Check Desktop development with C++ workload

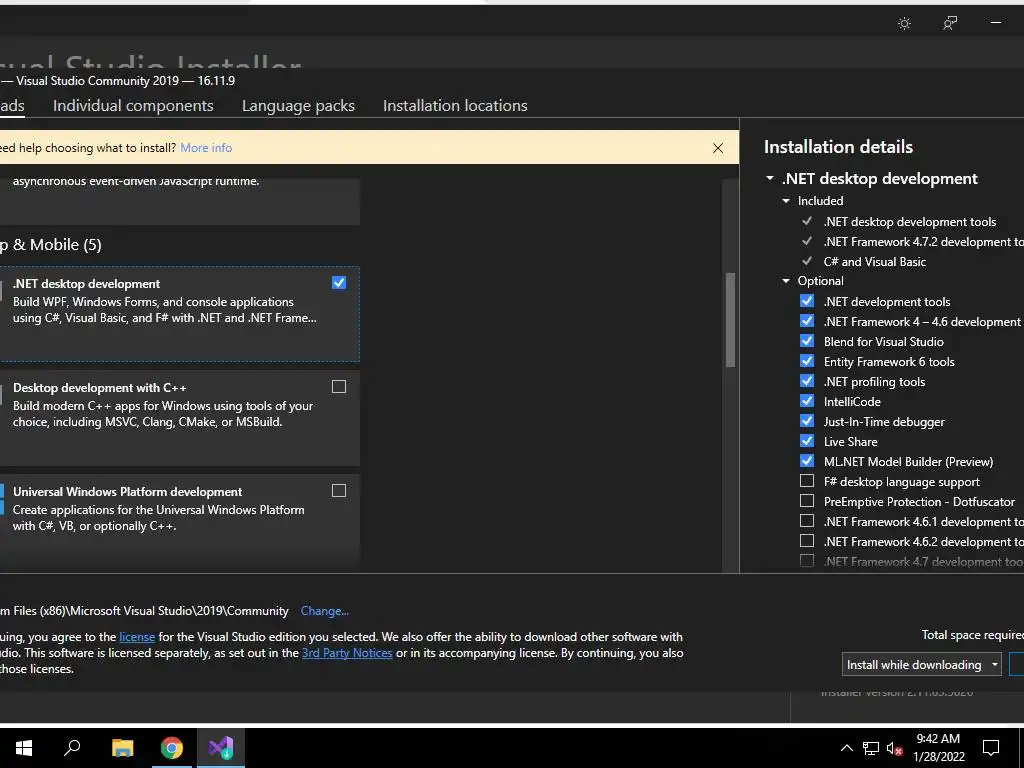point(339,387)
